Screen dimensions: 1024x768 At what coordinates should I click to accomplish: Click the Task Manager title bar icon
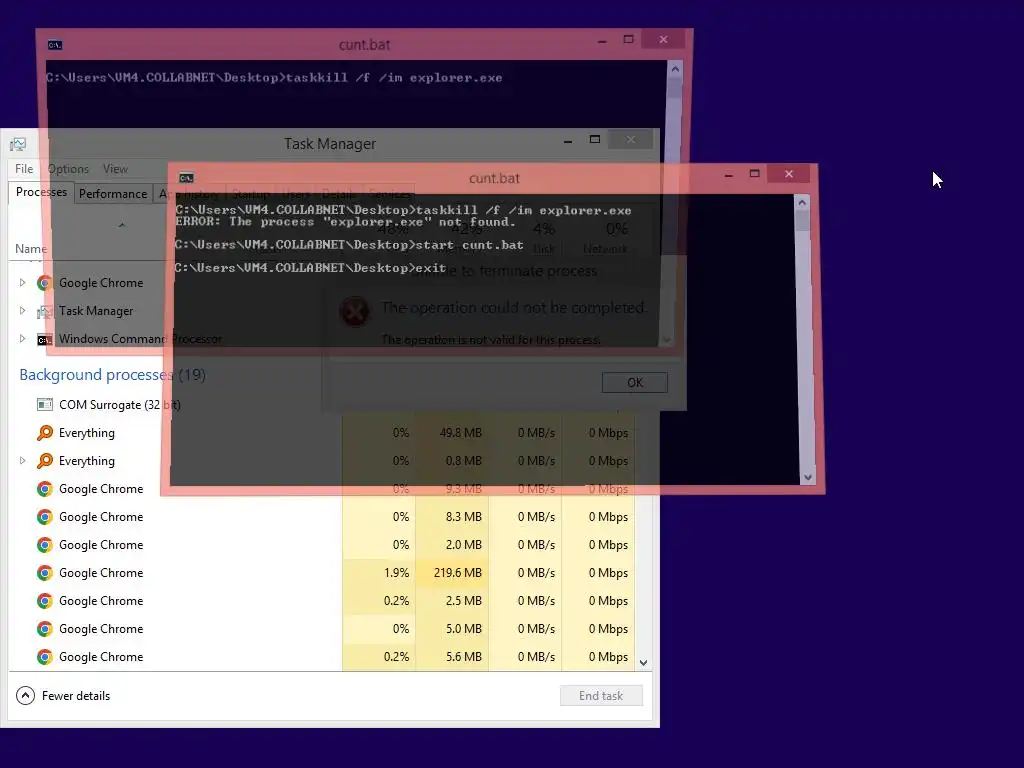[x=18, y=144]
